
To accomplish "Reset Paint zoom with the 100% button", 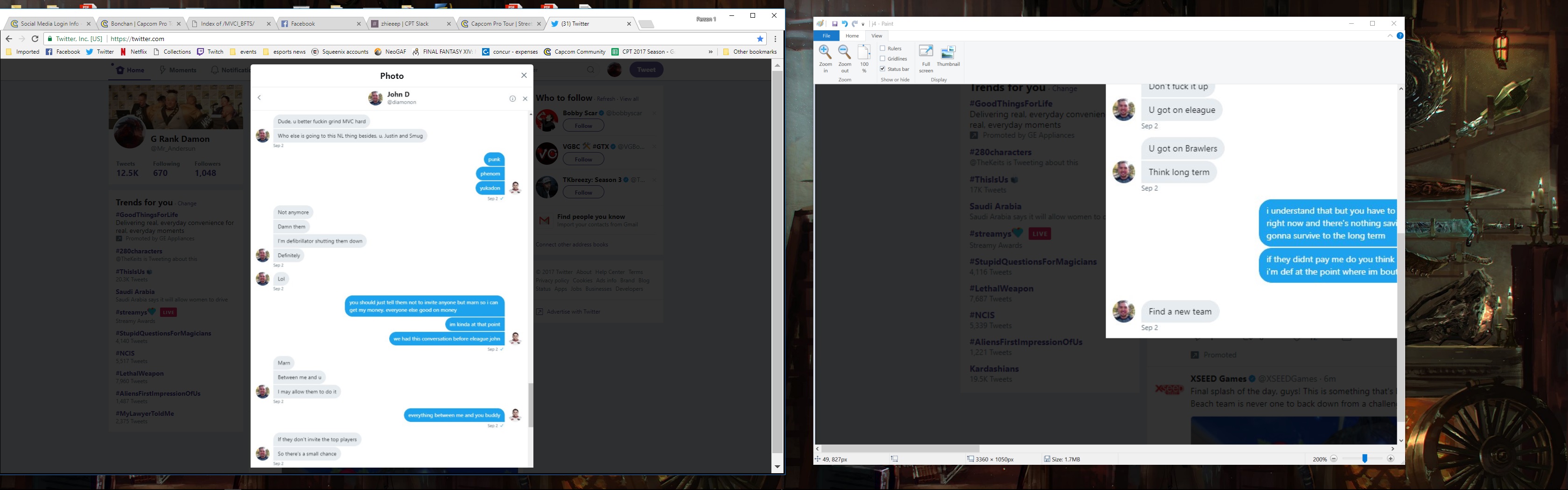I will pyautogui.click(x=864, y=58).
